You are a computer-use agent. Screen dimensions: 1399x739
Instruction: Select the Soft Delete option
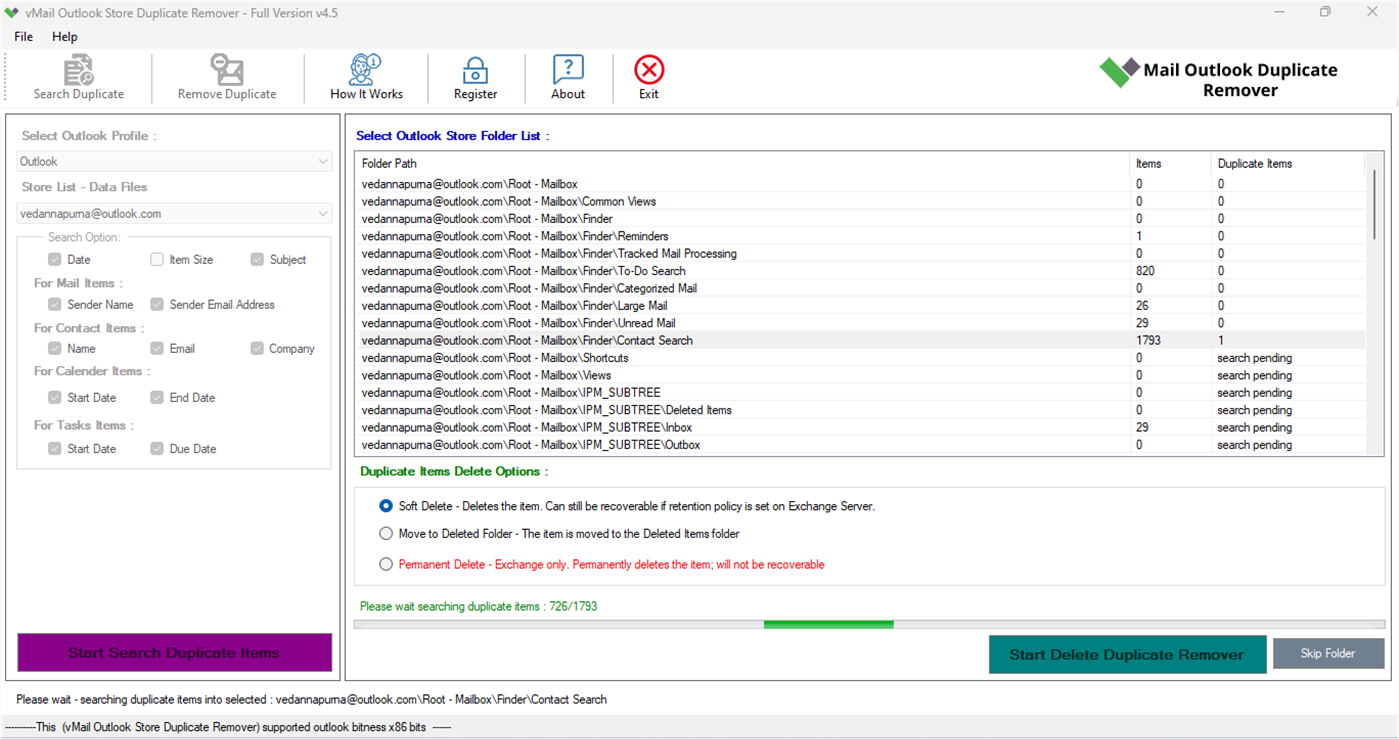386,506
